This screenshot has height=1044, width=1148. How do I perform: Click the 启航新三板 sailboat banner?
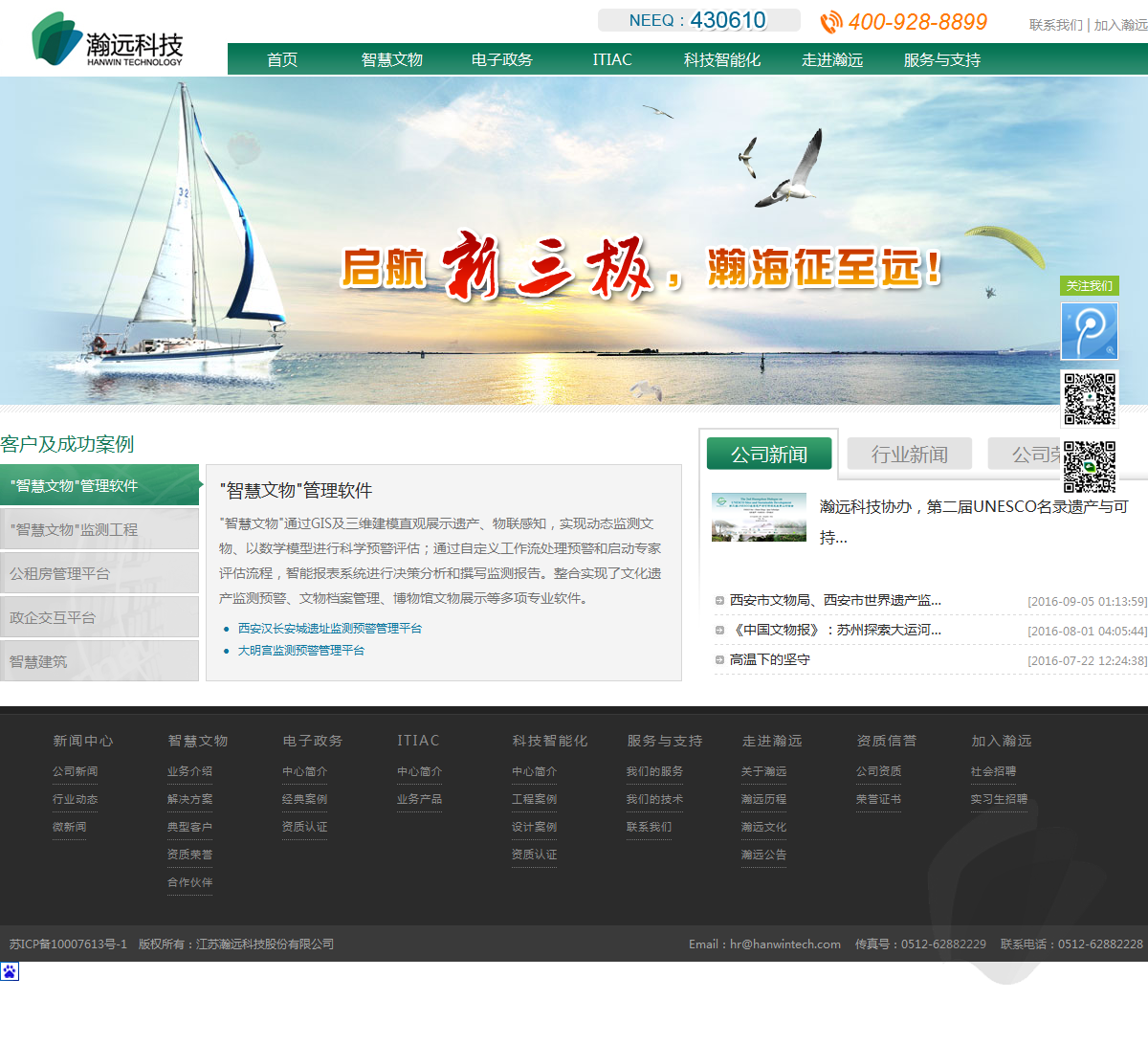(574, 241)
